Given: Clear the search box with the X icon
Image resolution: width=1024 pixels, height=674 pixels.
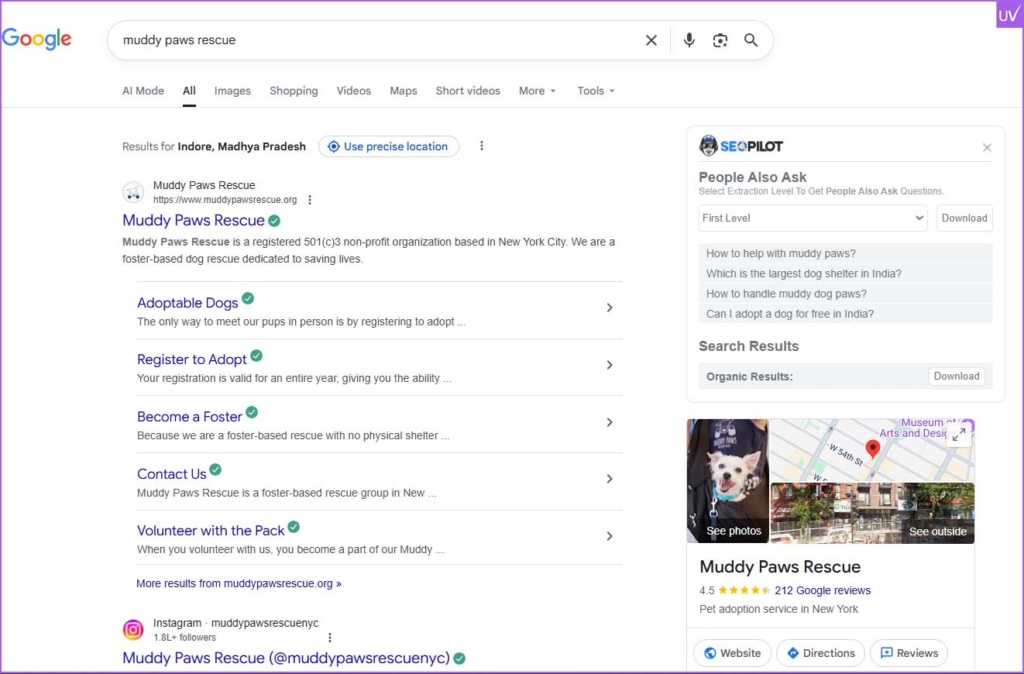Looking at the screenshot, I should tap(651, 40).
